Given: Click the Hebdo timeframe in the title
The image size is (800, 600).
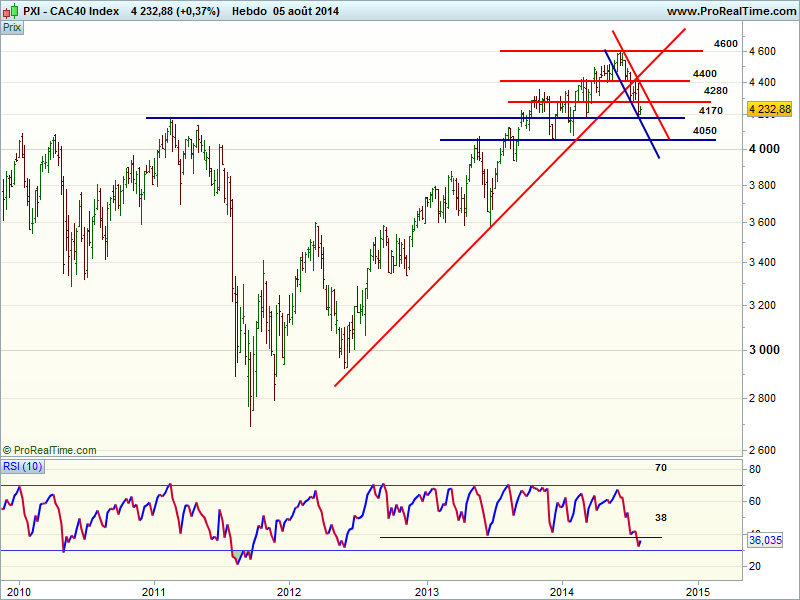Looking at the screenshot, I should 248,11.
